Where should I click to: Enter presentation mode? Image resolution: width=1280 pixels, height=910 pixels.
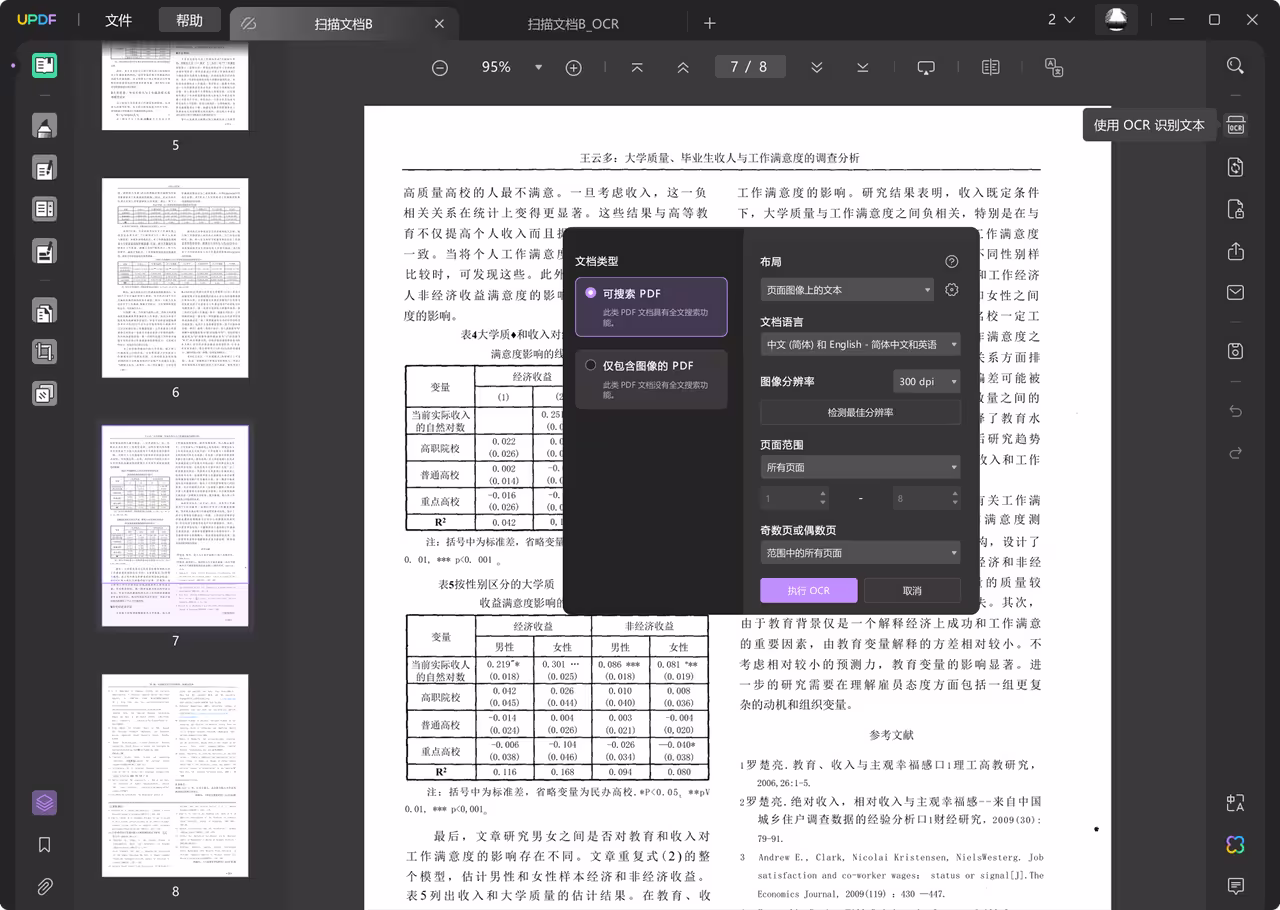925,66
